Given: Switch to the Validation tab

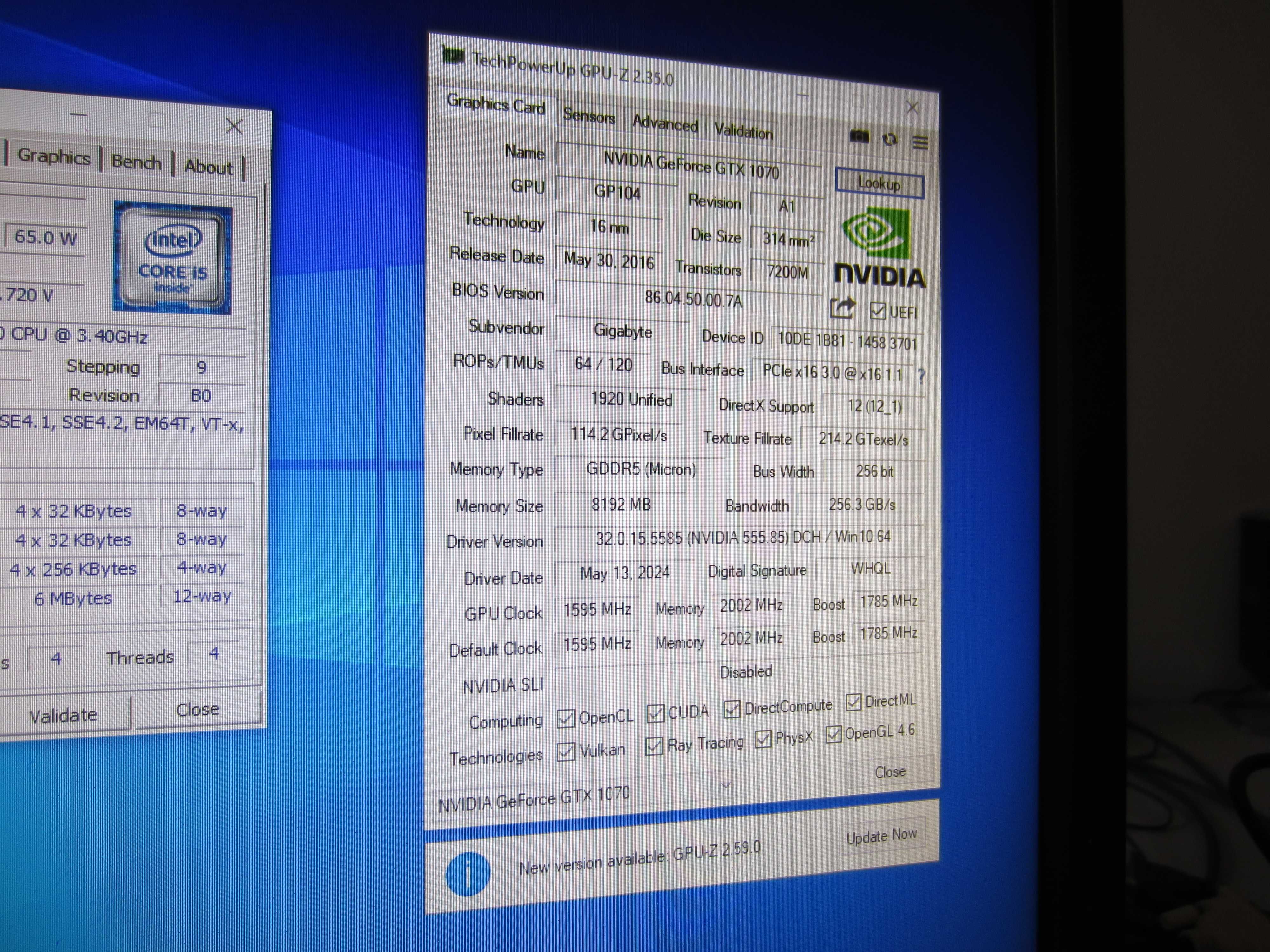Looking at the screenshot, I should coord(744,131).
